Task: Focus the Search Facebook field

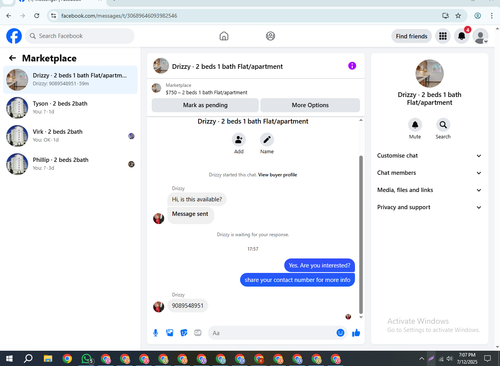Action: [x=80, y=36]
